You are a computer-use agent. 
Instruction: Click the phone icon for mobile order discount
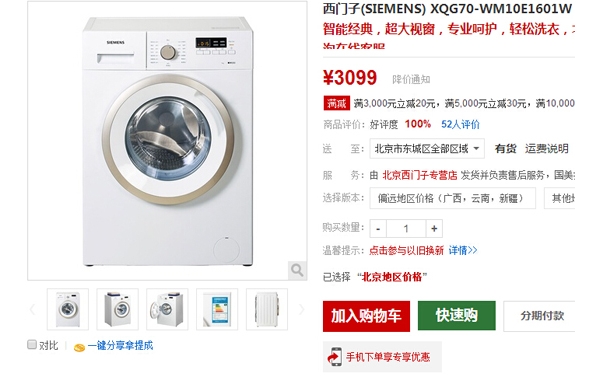click(334, 357)
